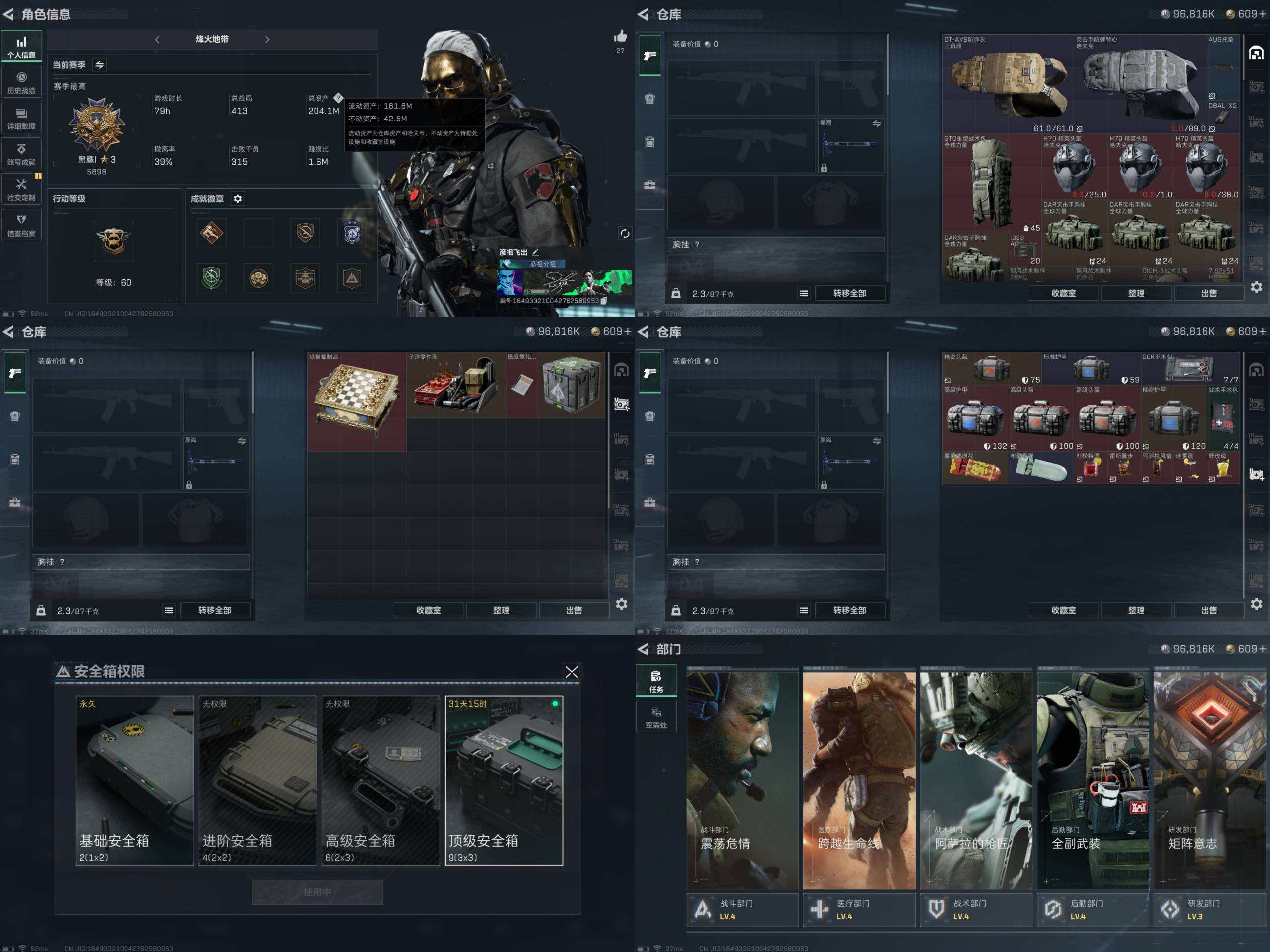Image resolution: width=1270 pixels, height=952 pixels.
Task: Switch to the 军需处 tab in 部门
Action: pos(656,716)
